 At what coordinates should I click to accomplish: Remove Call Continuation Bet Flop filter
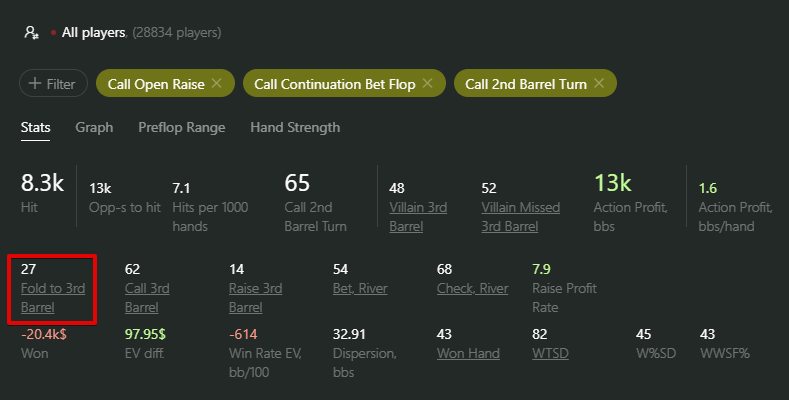pyautogui.click(x=427, y=84)
